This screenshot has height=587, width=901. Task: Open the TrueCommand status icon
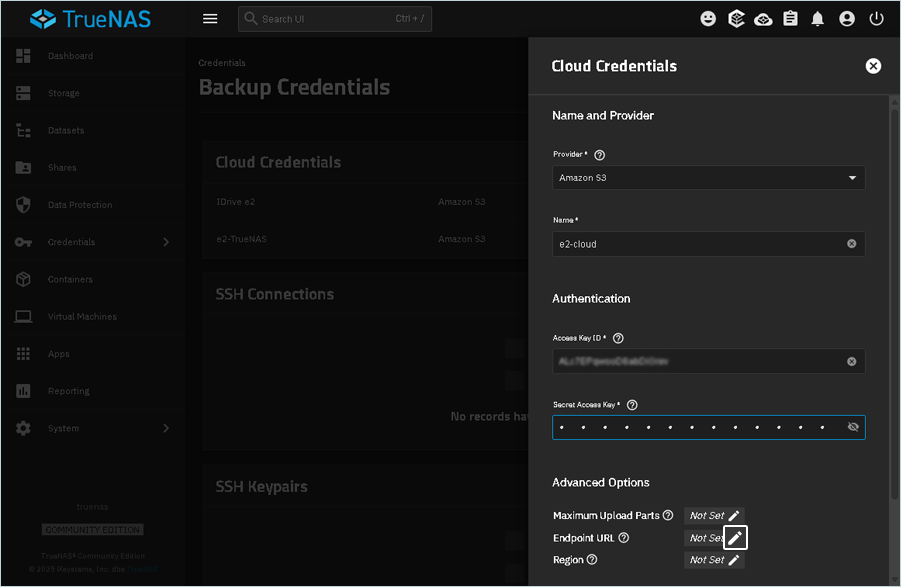tap(736, 19)
